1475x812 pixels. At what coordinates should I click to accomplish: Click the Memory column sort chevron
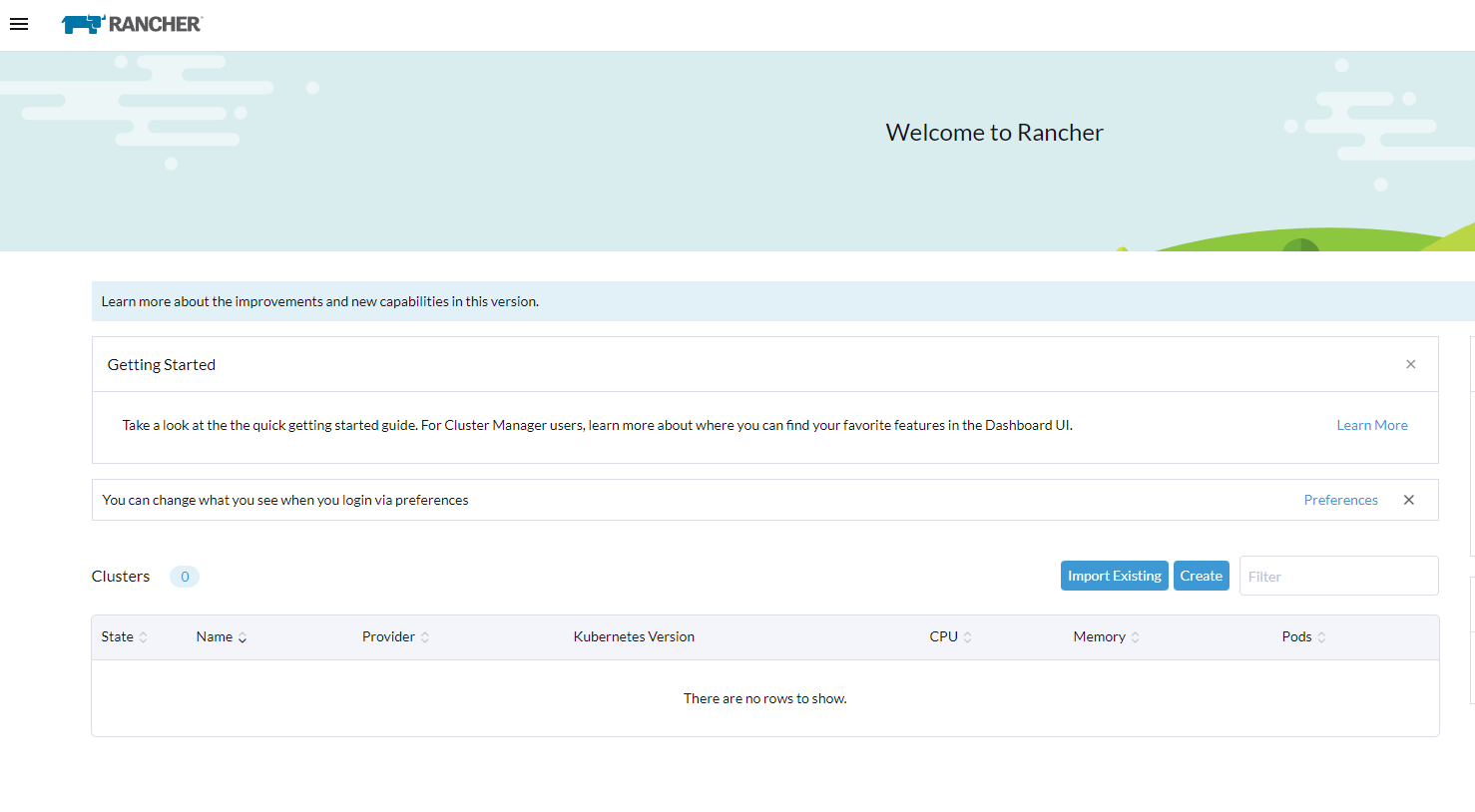click(x=1137, y=636)
